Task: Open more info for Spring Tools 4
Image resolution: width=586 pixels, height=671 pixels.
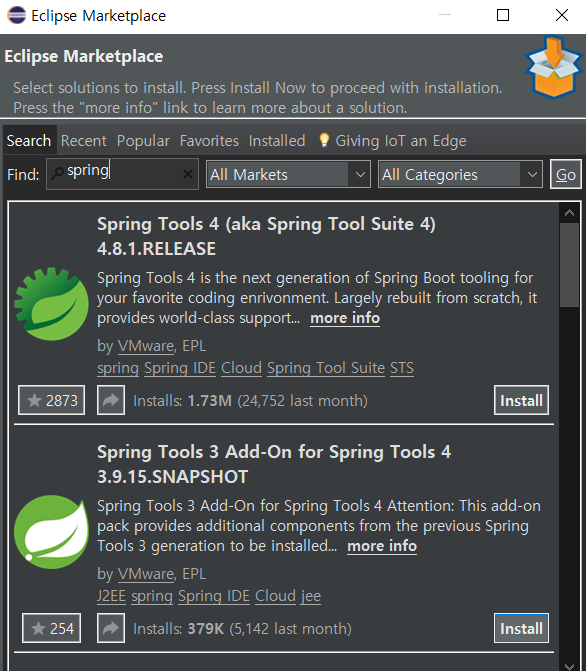Action: tap(345, 318)
